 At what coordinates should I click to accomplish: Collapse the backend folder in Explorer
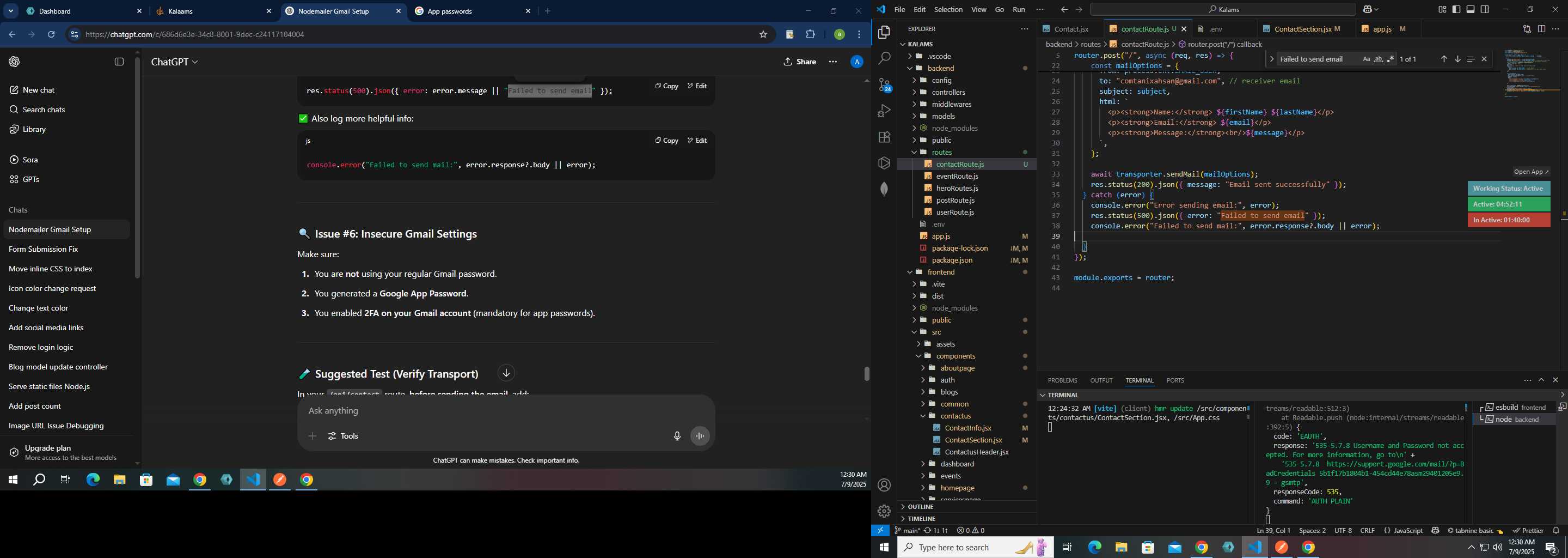(x=909, y=68)
